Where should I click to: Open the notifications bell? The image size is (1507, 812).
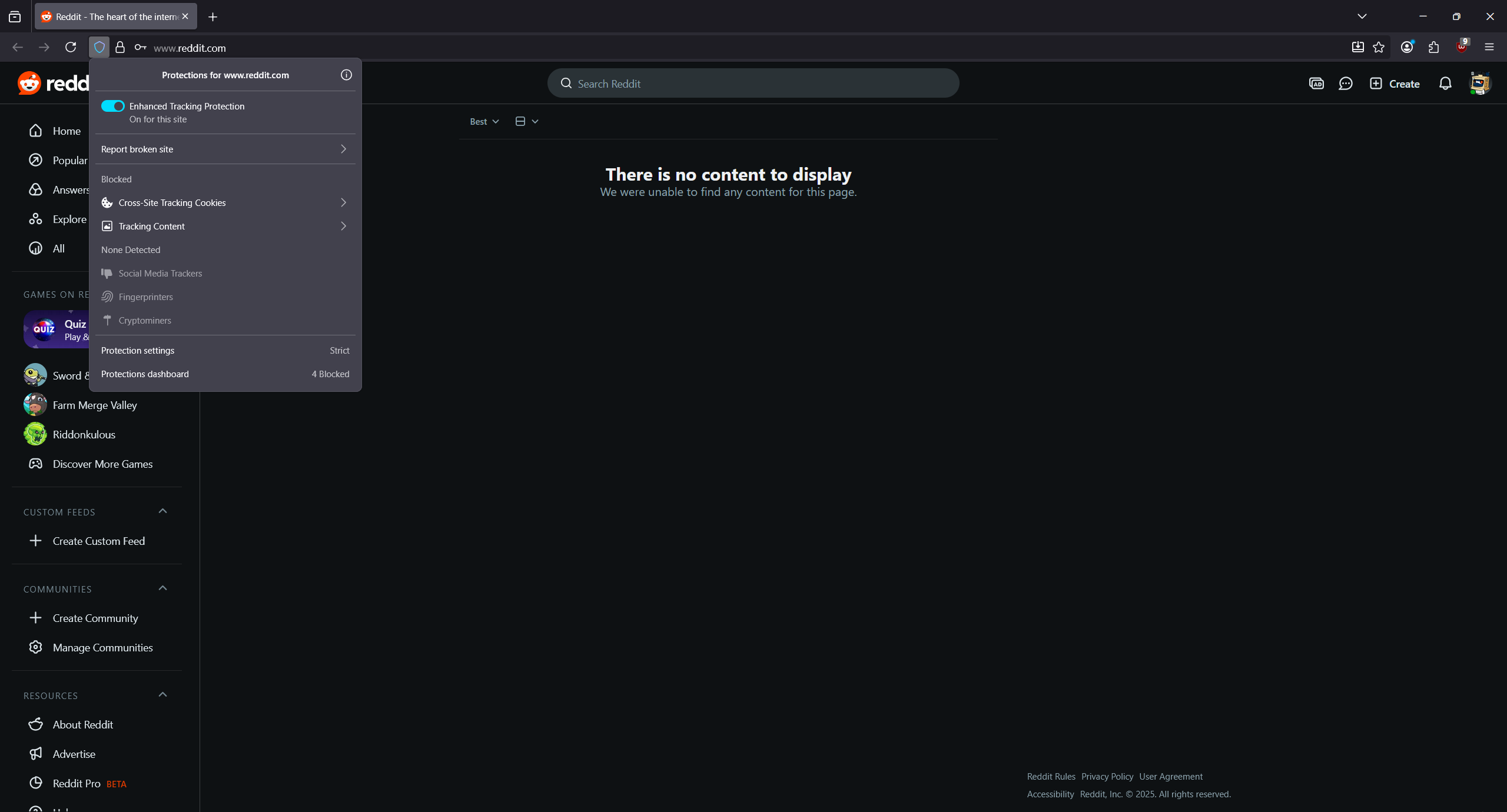(1445, 84)
